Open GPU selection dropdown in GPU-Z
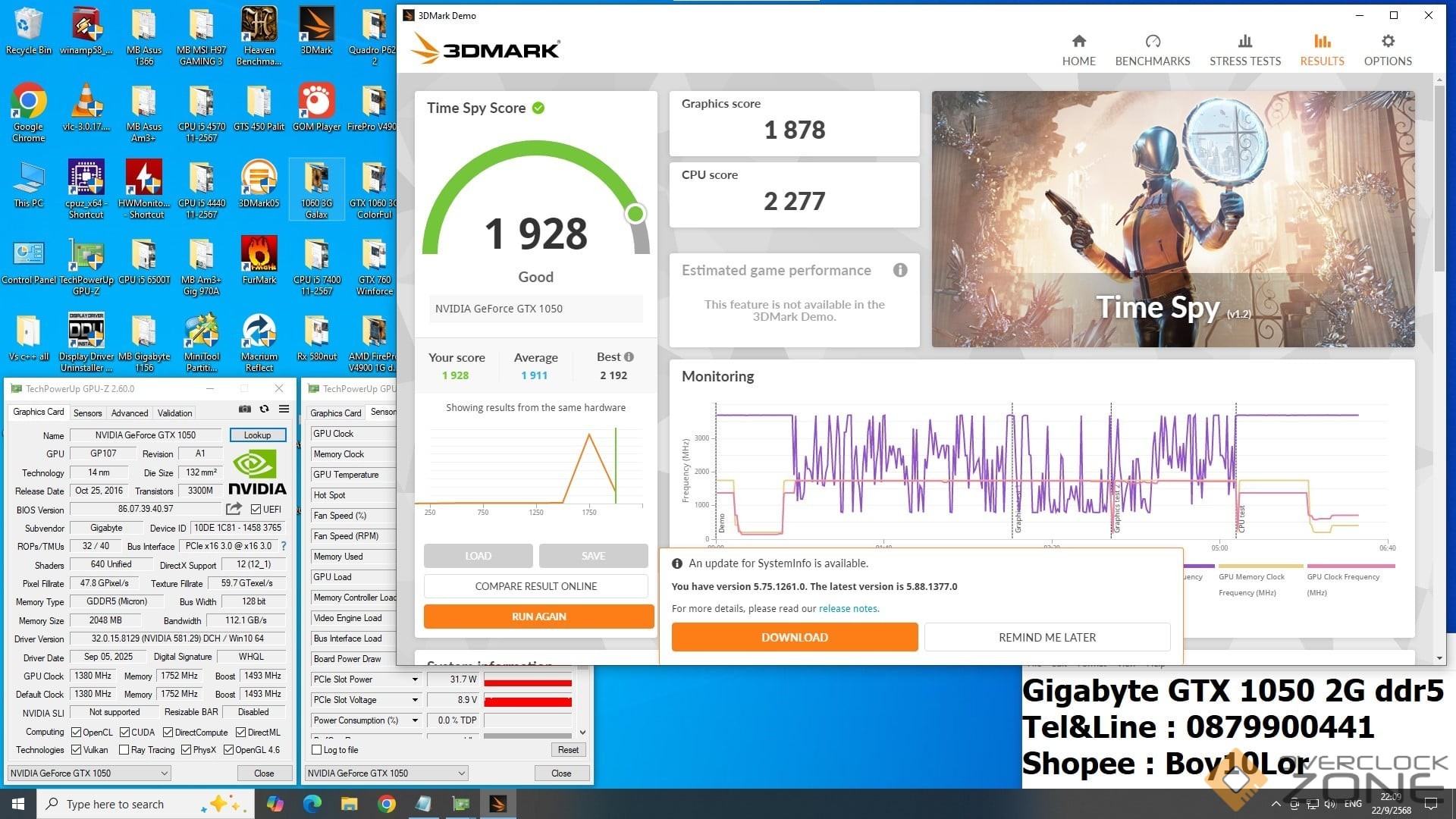The image size is (1456, 819). tap(89, 773)
